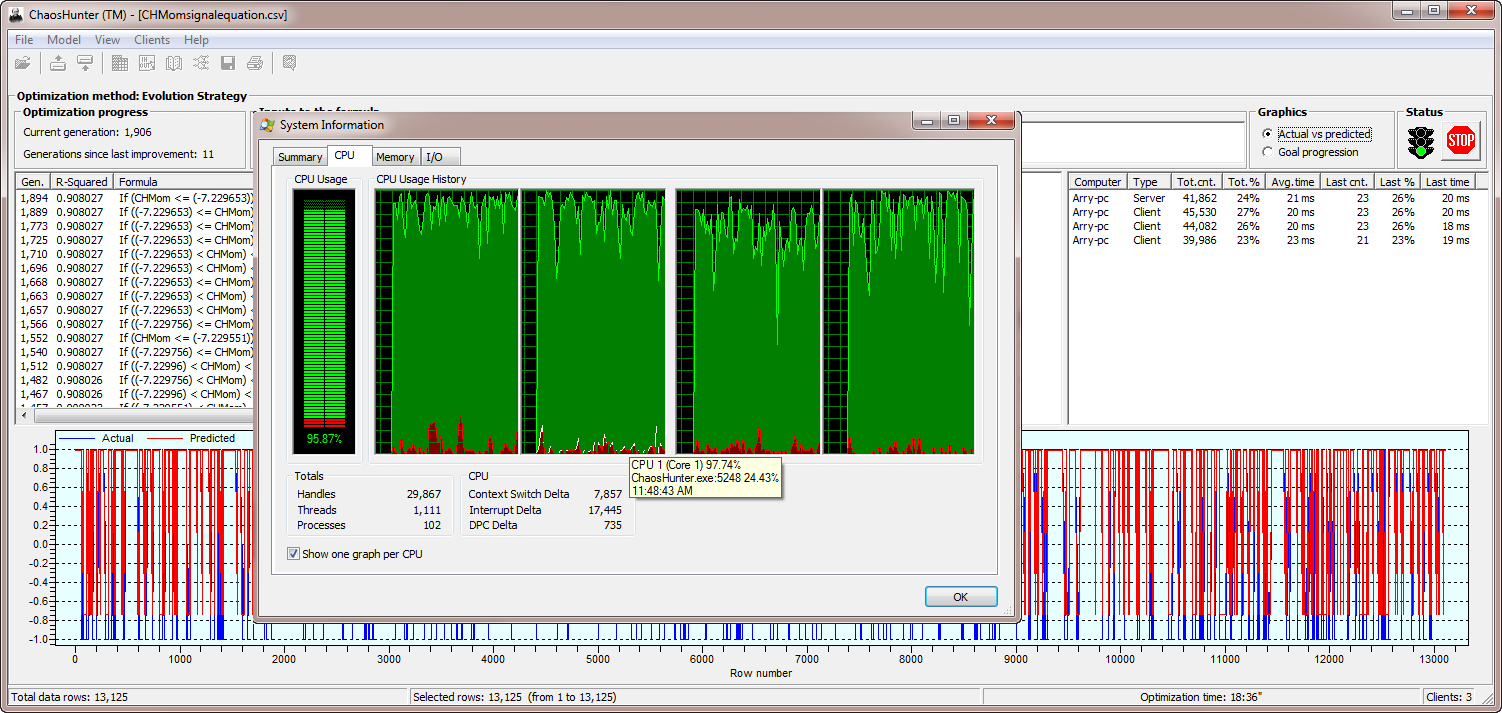Click the Handles value 29,867
The height and width of the screenshot is (713, 1502).
pyautogui.click(x=424, y=494)
